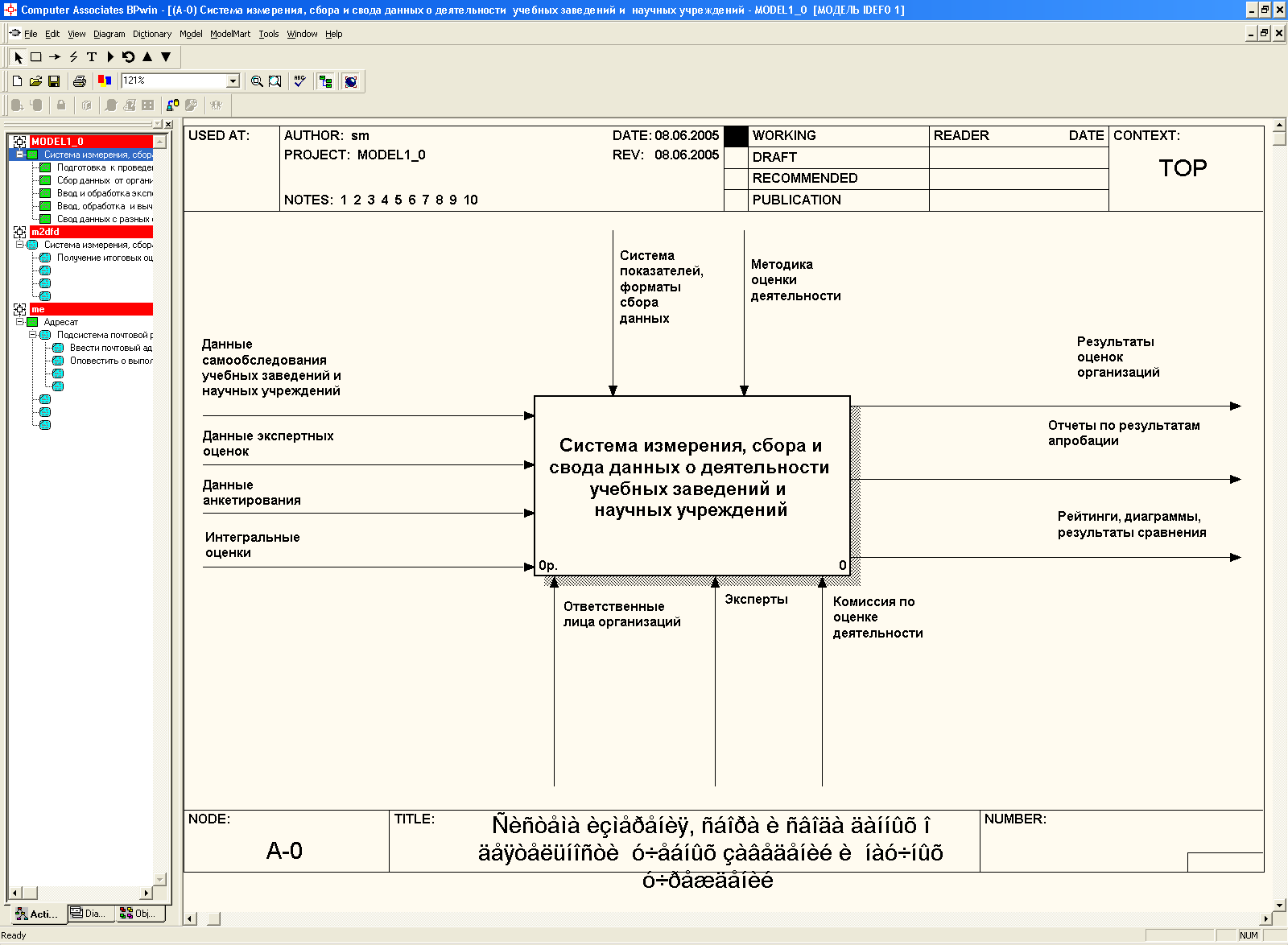Close the Model Explorer panel
This screenshot has height=945, width=1288.
click(x=167, y=124)
